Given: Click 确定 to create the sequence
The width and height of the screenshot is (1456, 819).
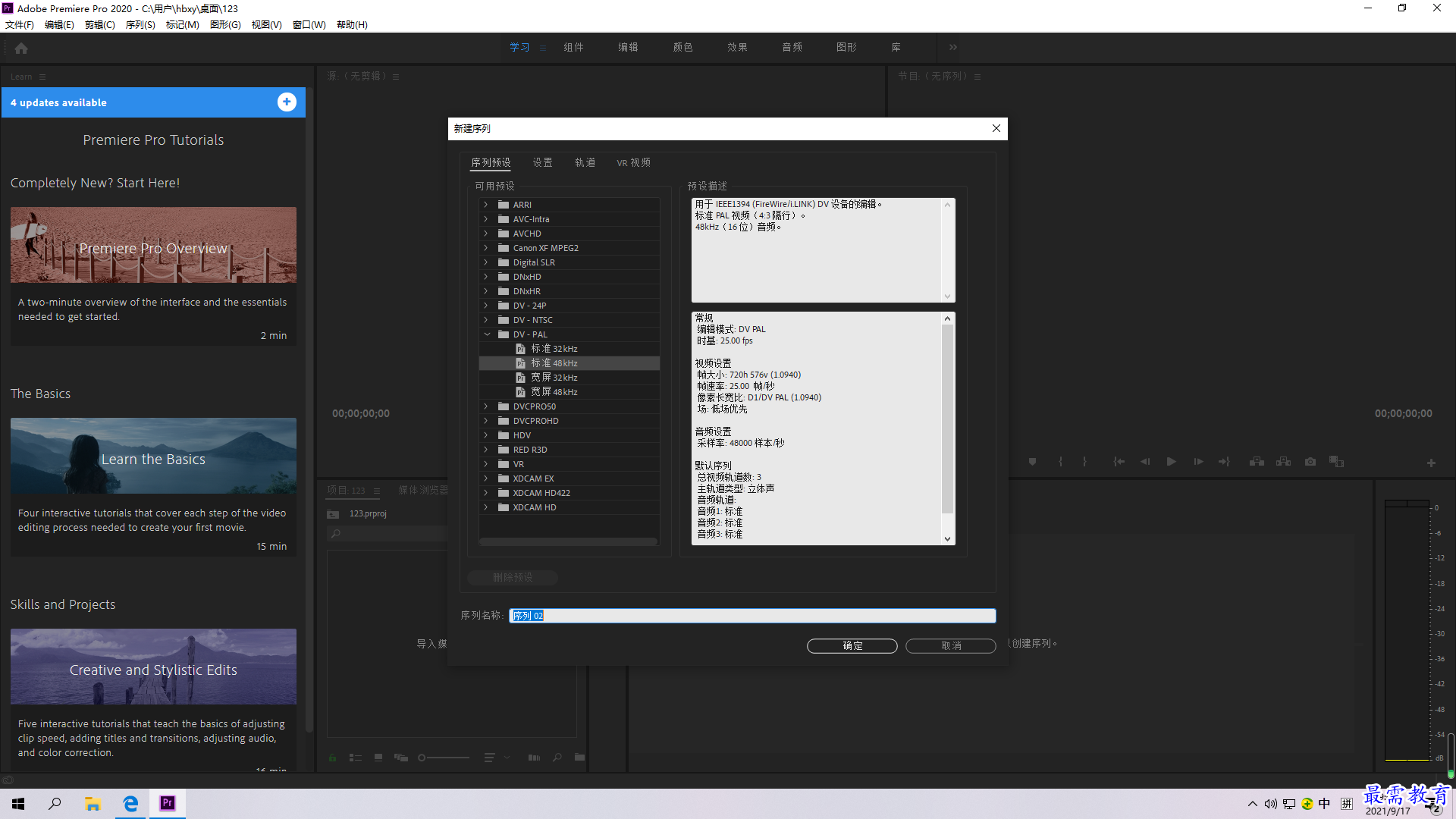Looking at the screenshot, I should click(x=852, y=645).
